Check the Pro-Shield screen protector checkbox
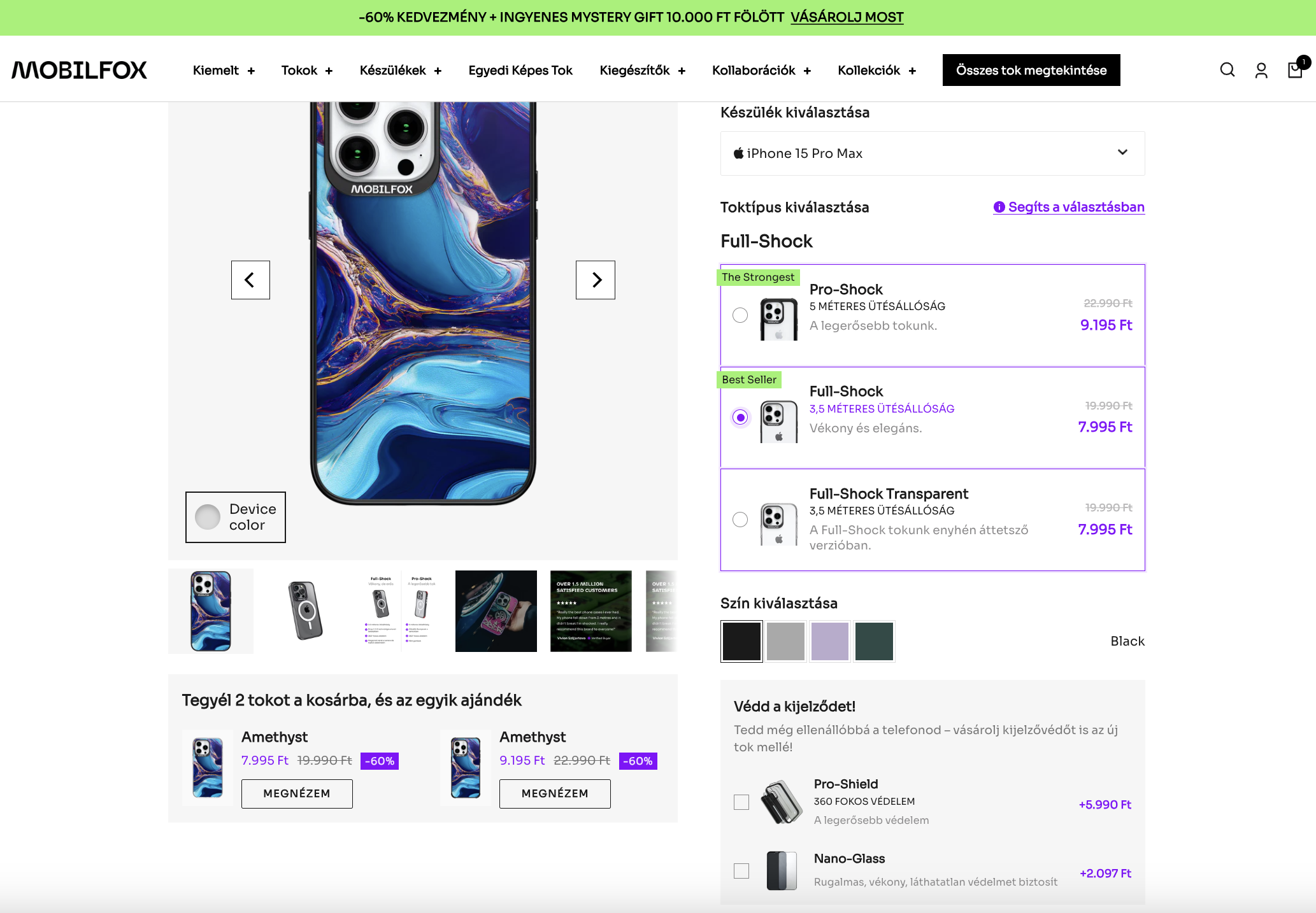The image size is (1316, 913). (741, 802)
